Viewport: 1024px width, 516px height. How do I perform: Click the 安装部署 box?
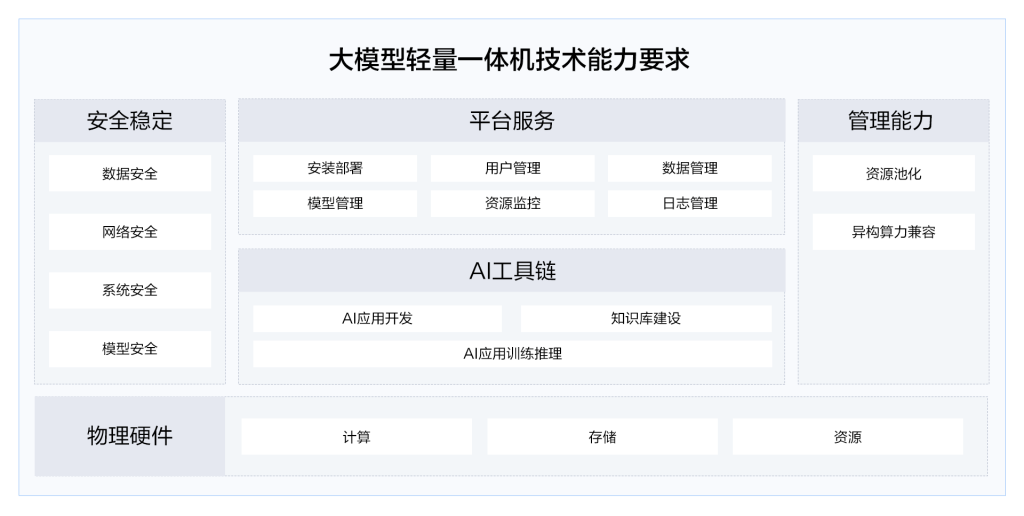point(335,168)
